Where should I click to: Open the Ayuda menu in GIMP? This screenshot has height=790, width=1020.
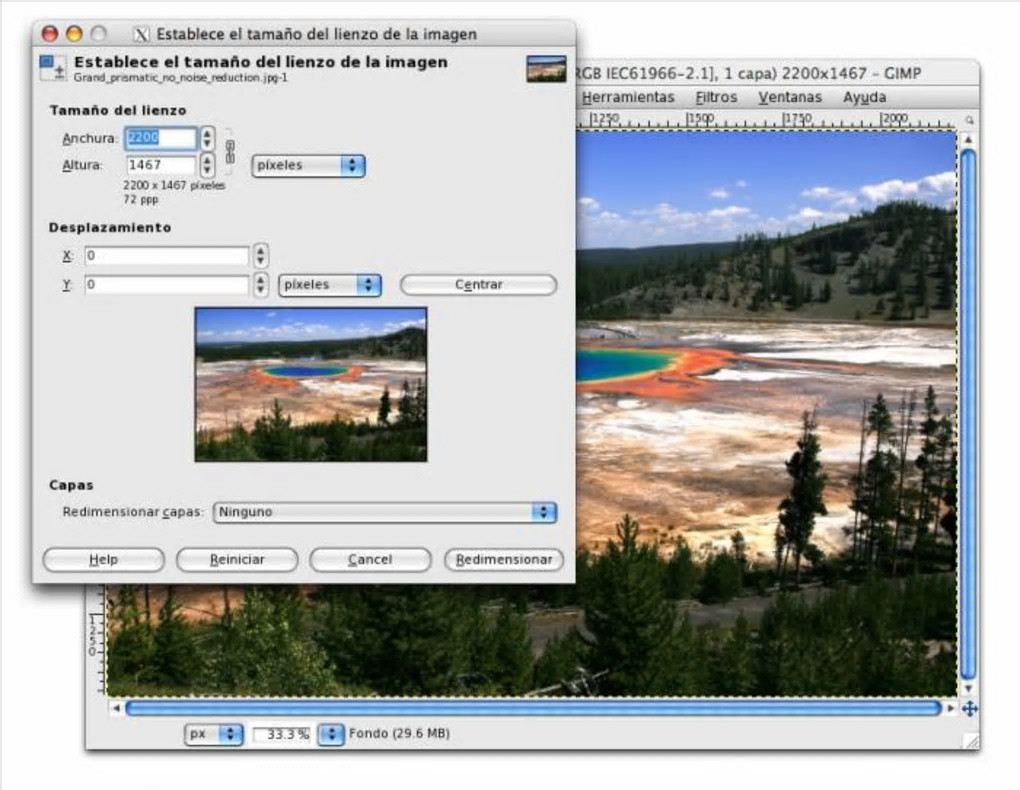pyautogui.click(x=865, y=97)
